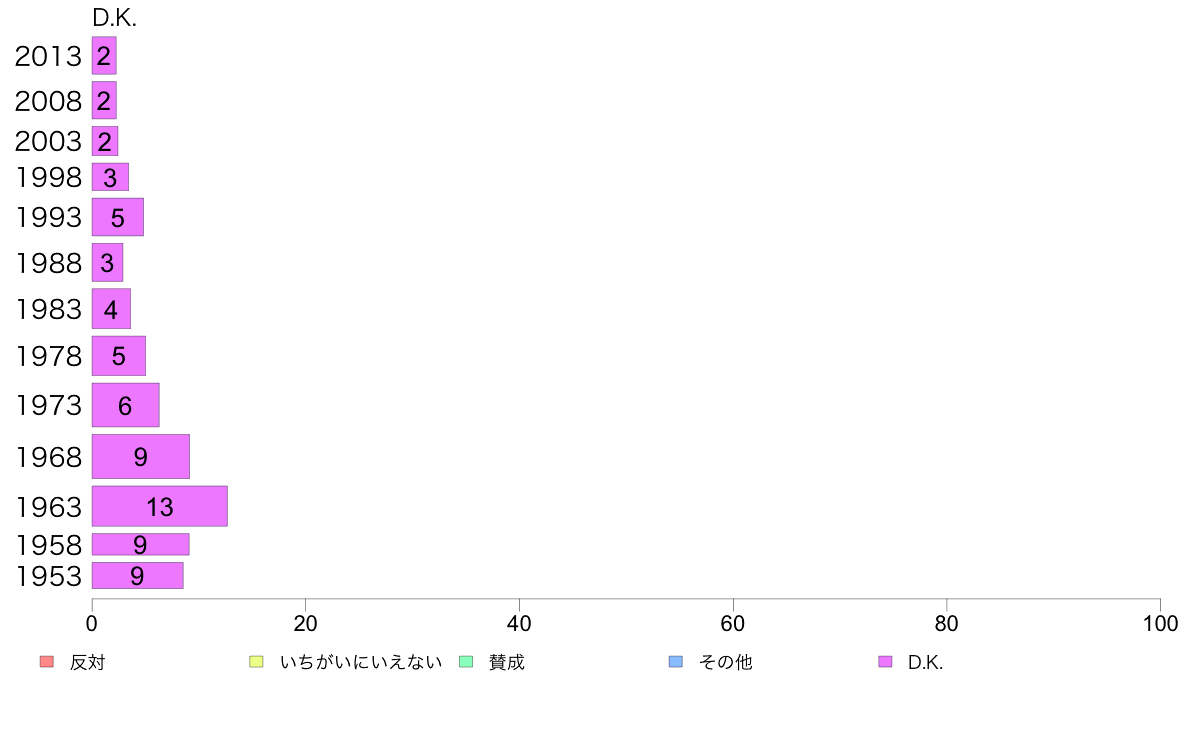The image size is (1188, 736).
Task: Click the 2008 year label
Action: pos(48,101)
